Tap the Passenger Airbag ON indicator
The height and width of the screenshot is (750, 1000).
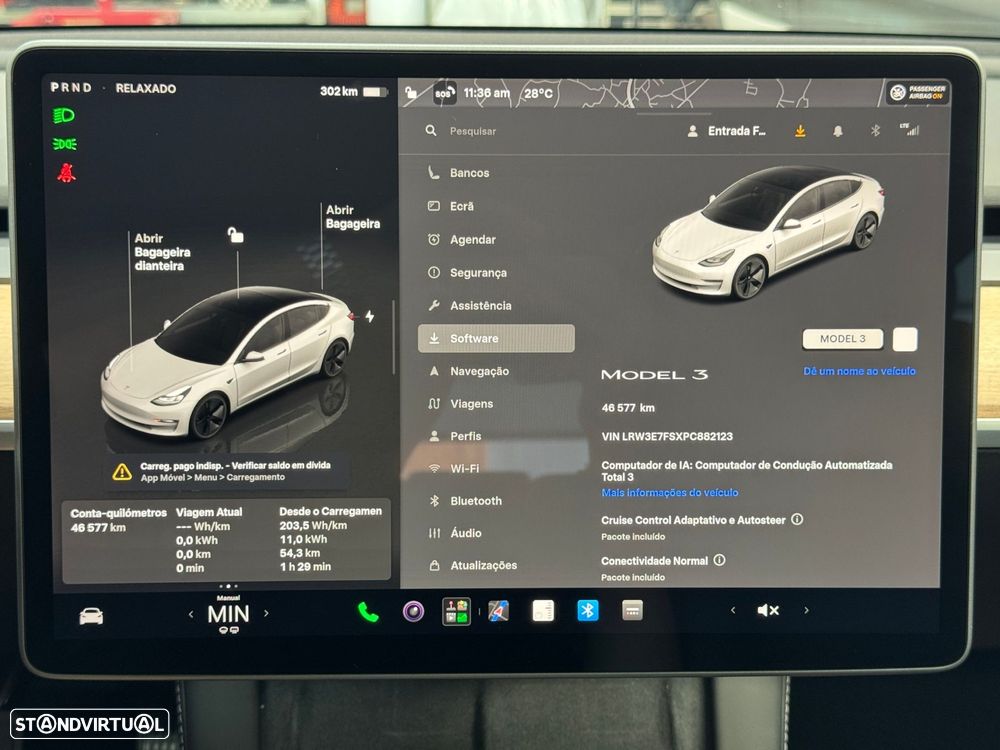pyautogui.click(x=917, y=92)
